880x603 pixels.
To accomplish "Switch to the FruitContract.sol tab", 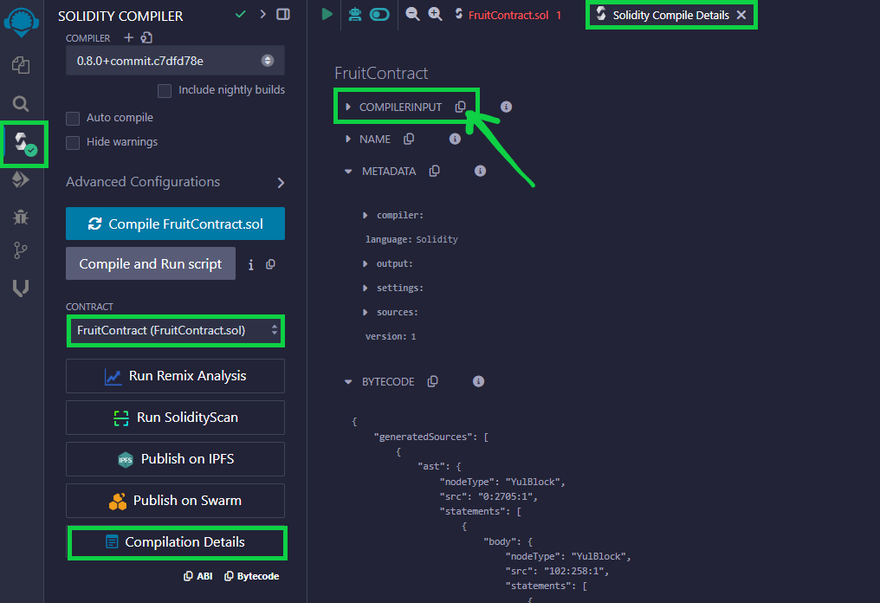I will [x=507, y=15].
